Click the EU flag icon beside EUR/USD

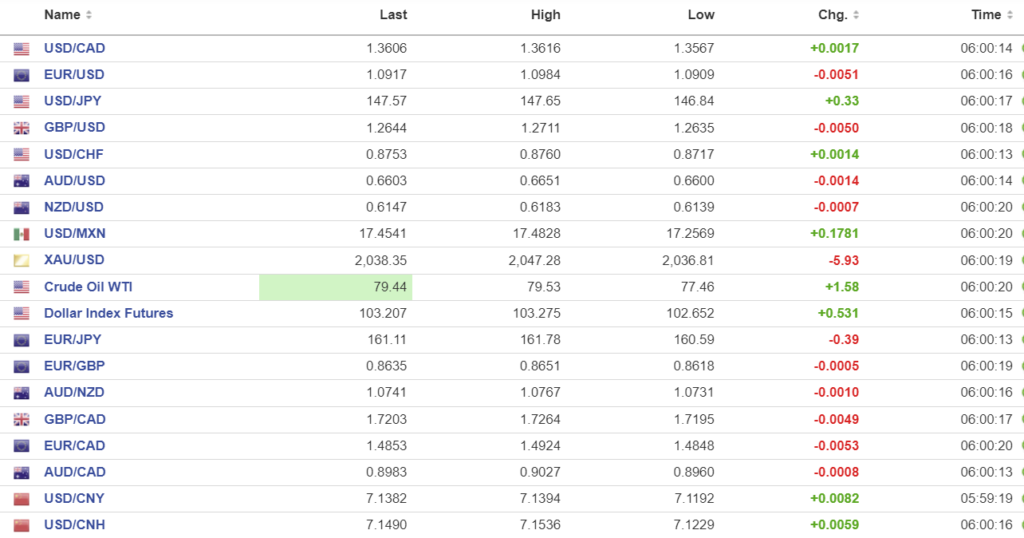(21, 75)
